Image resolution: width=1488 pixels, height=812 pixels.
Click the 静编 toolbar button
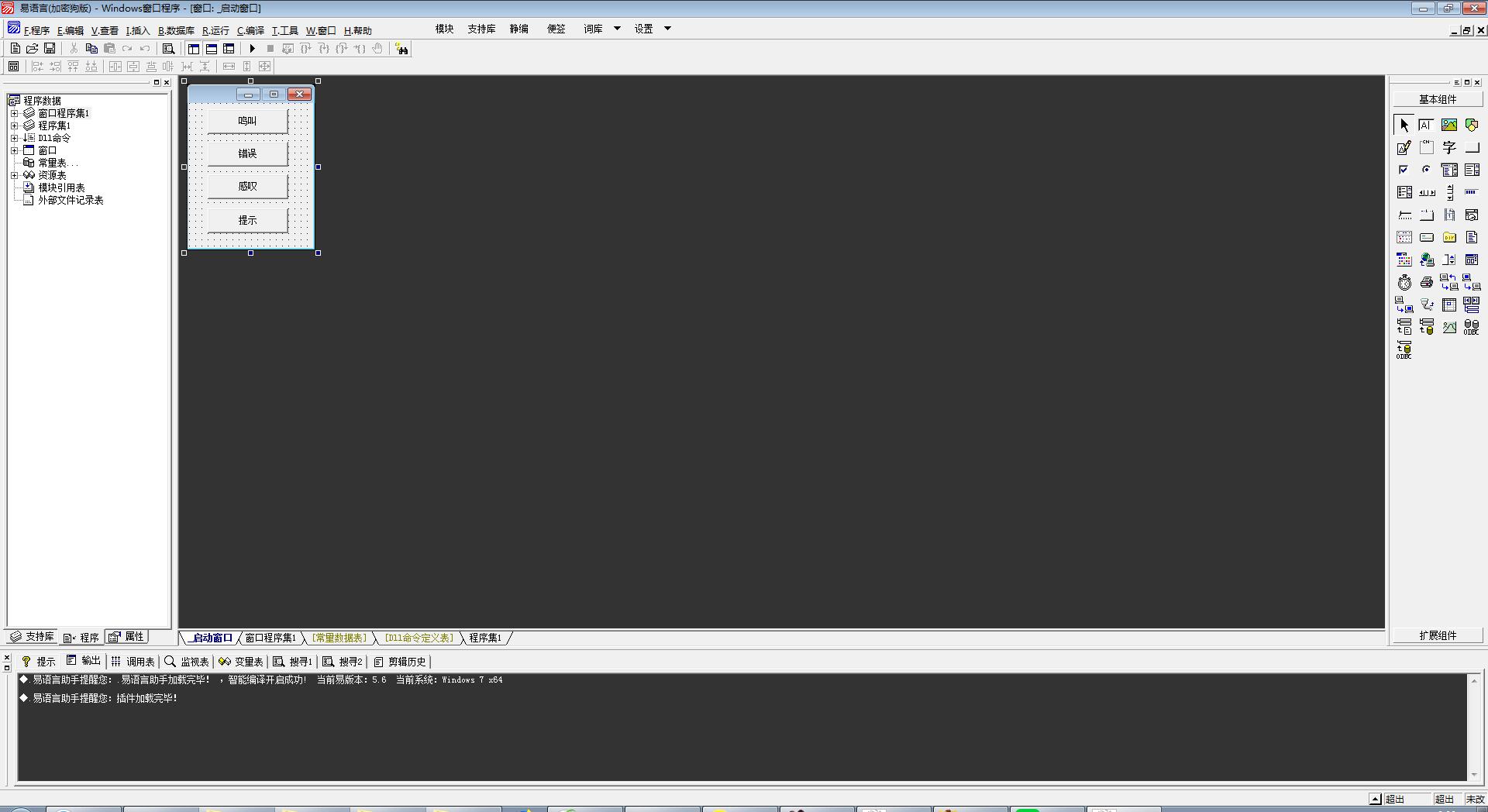518,29
